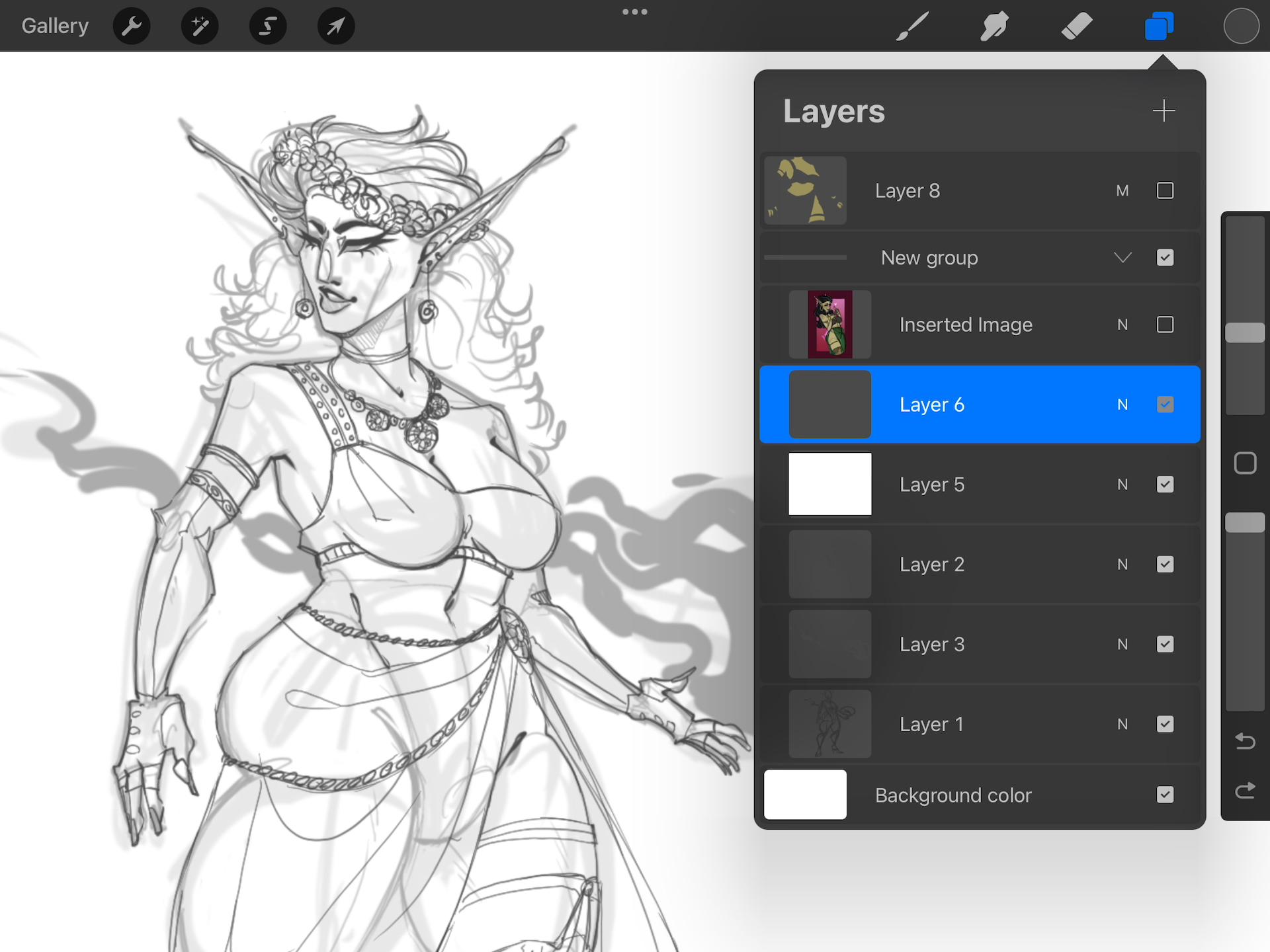1270x952 pixels.
Task: Open blend mode N for Layer 3
Action: pos(1122,645)
